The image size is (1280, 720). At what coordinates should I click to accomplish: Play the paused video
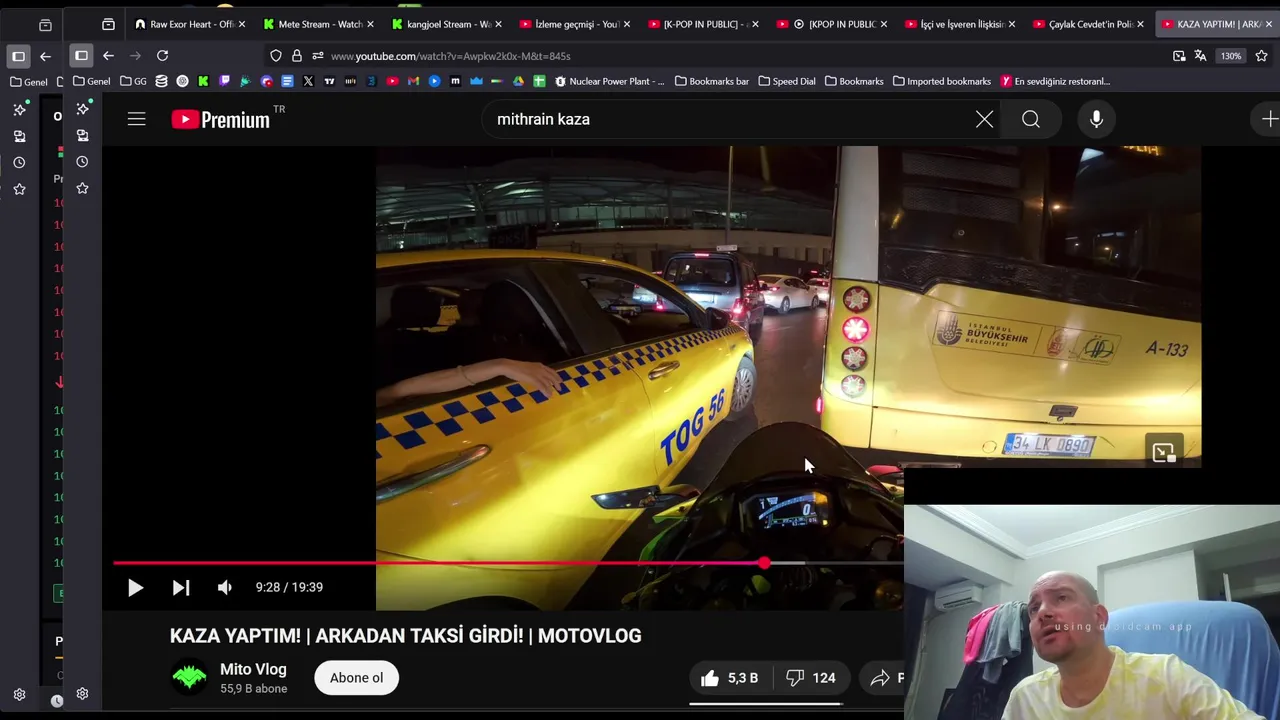[x=135, y=588]
